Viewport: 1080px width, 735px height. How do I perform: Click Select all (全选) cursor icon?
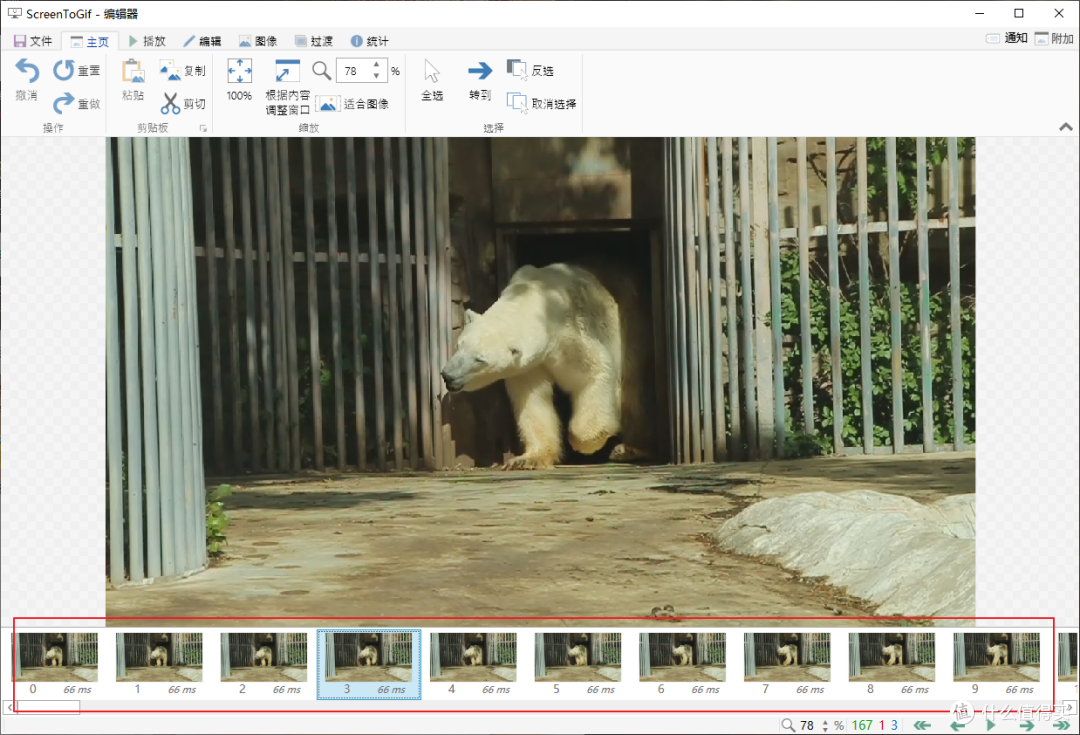(432, 71)
